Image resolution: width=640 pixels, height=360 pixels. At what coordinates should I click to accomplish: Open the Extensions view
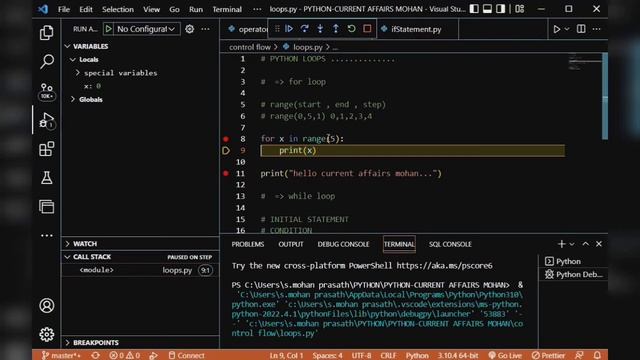(x=47, y=149)
